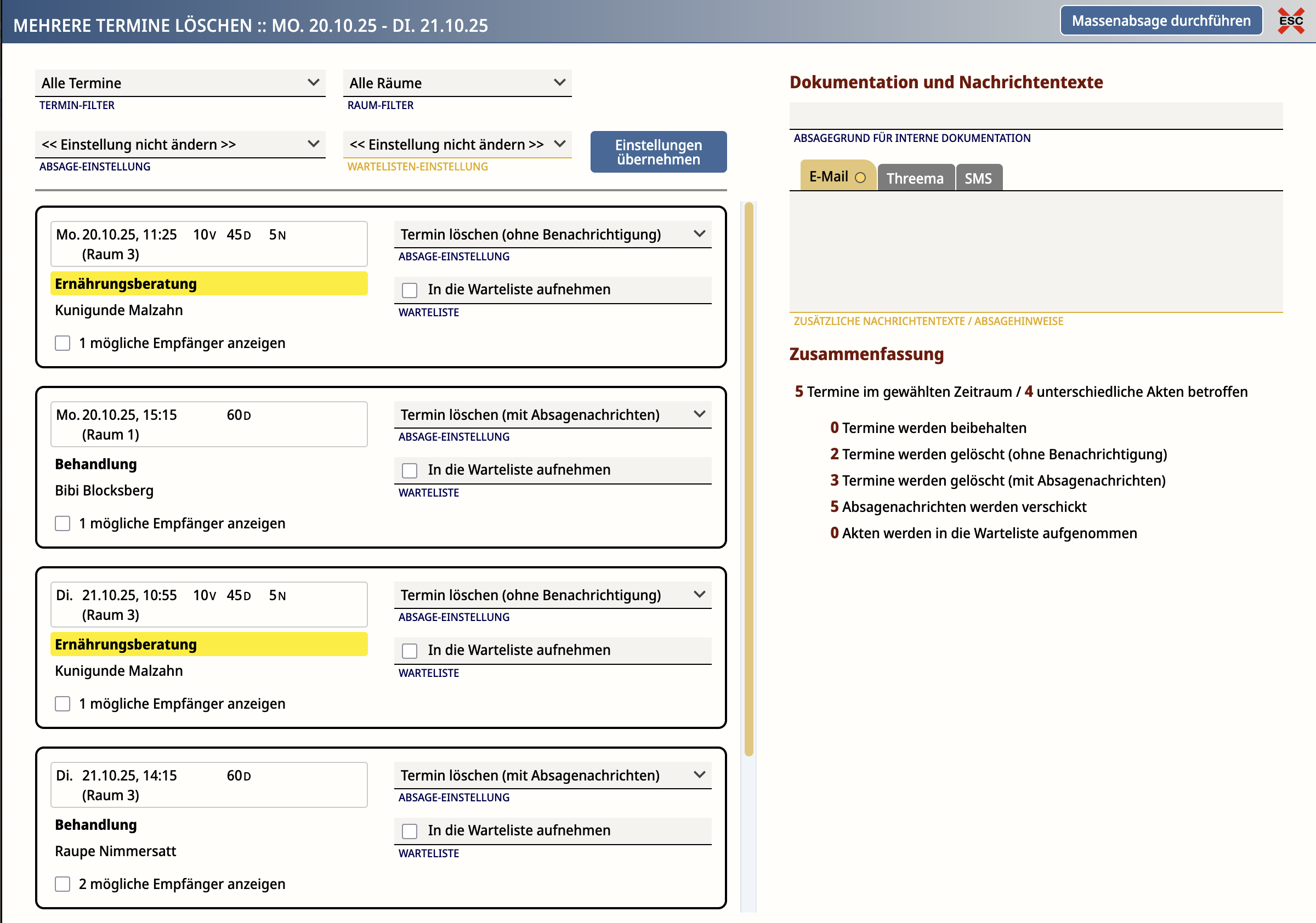Click Einstellungen übernehmen button

tap(658, 152)
